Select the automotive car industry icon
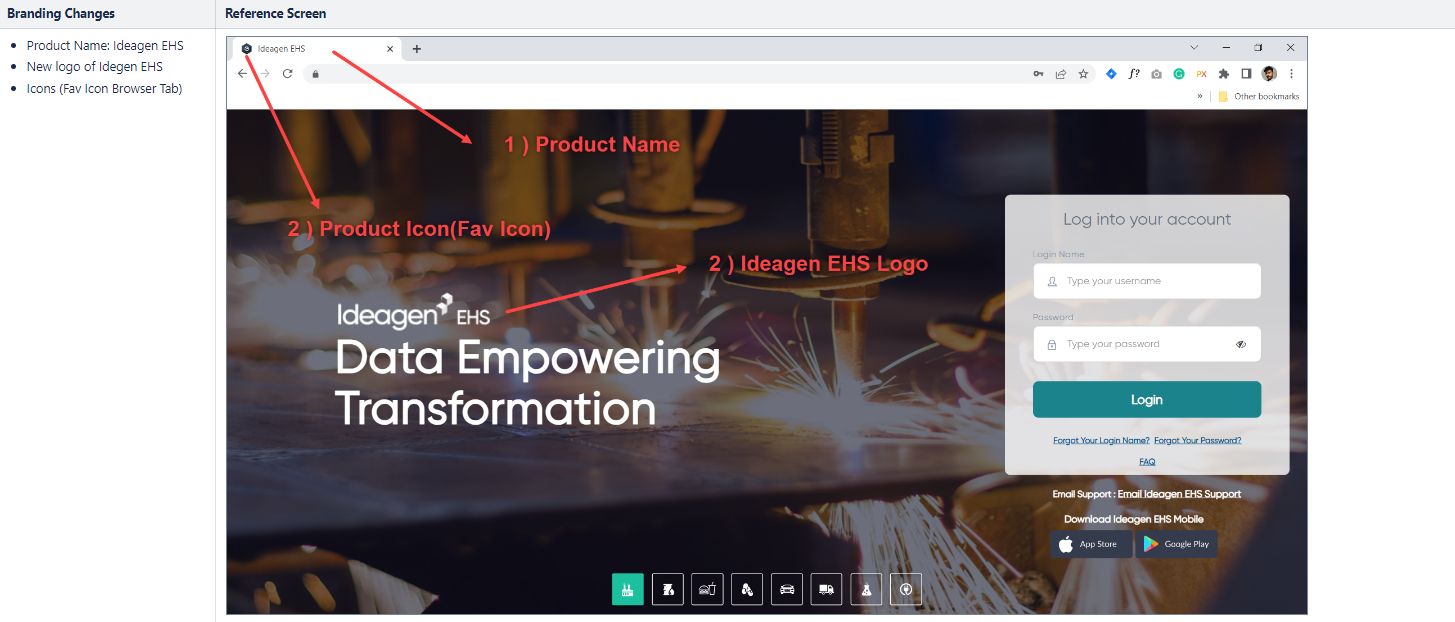The height and width of the screenshot is (622, 1455). (x=787, y=589)
